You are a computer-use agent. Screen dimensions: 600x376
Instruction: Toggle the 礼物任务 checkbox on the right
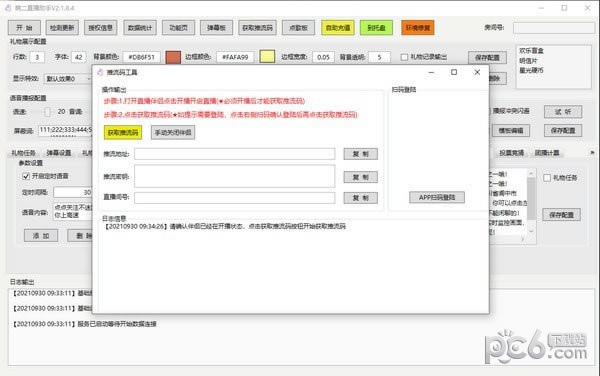pos(547,178)
